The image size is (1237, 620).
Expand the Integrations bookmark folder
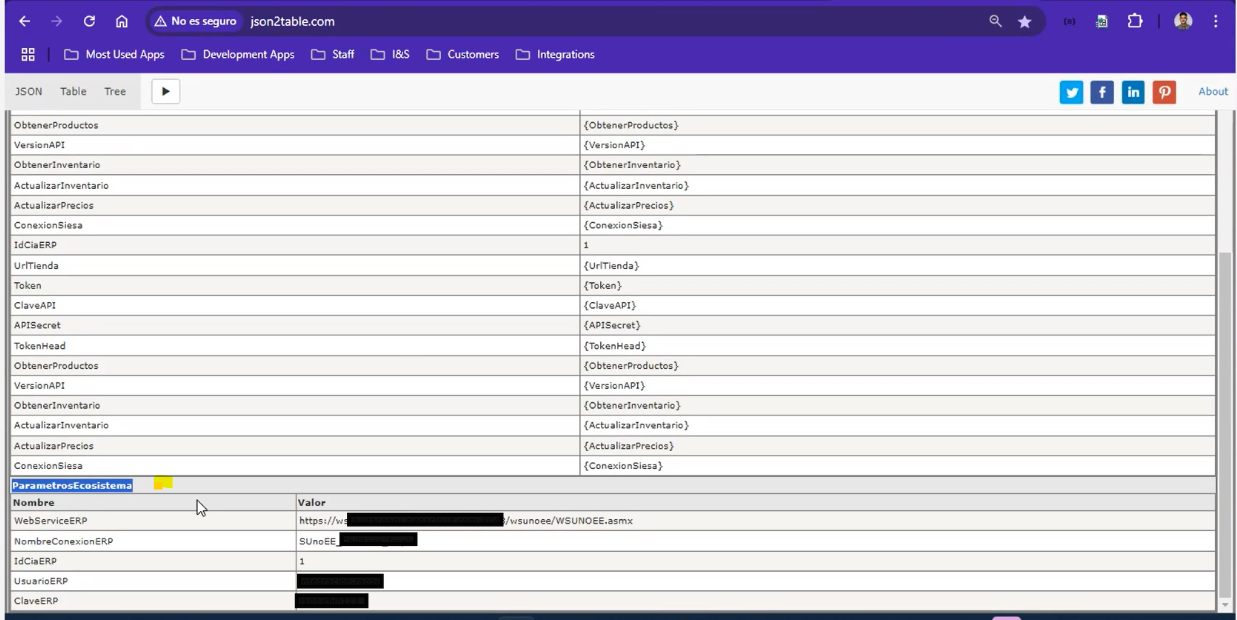(555, 54)
